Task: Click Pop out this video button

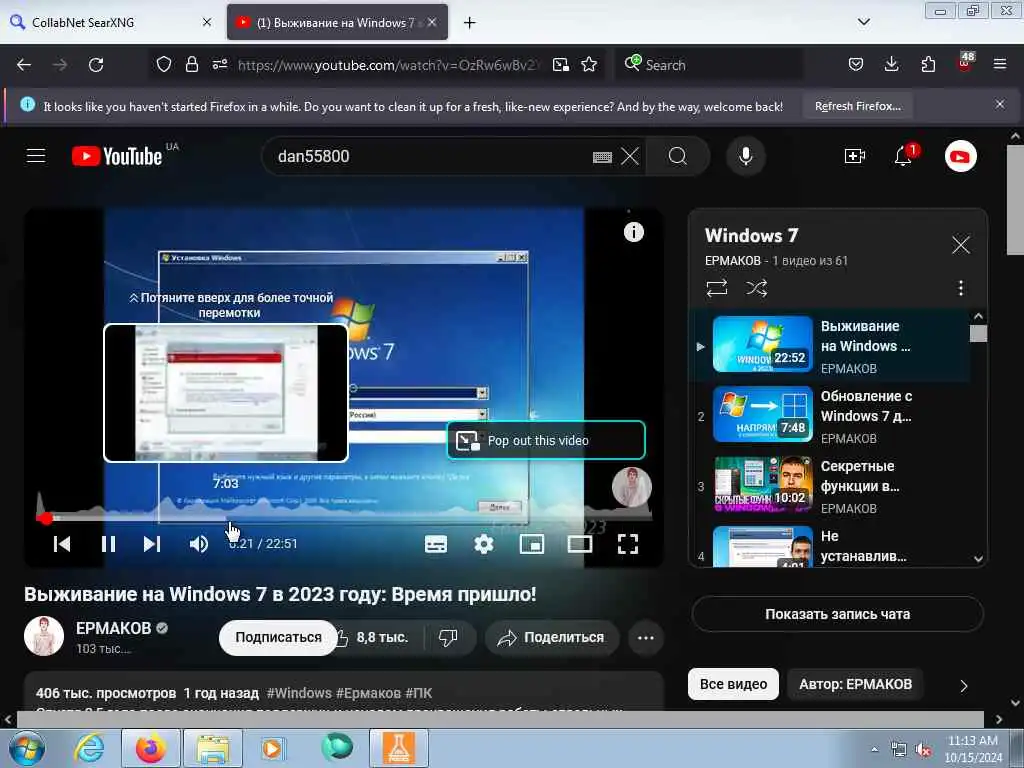Action: coord(546,441)
